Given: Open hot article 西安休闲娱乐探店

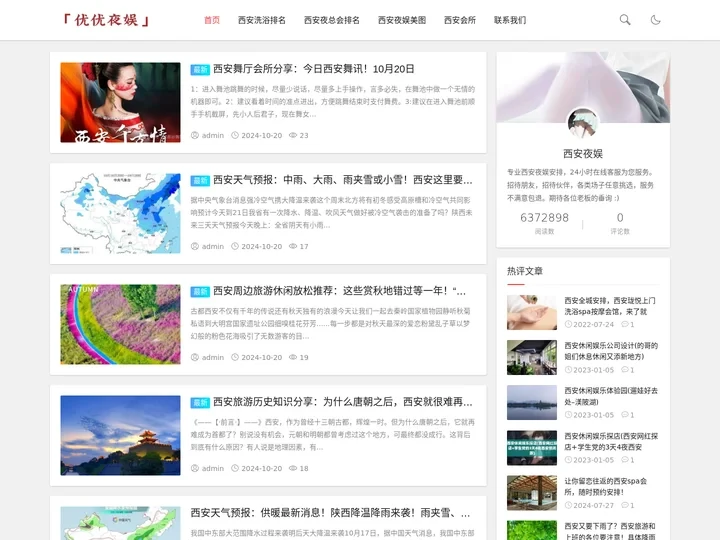Looking at the screenshot, I should (611, 441).
